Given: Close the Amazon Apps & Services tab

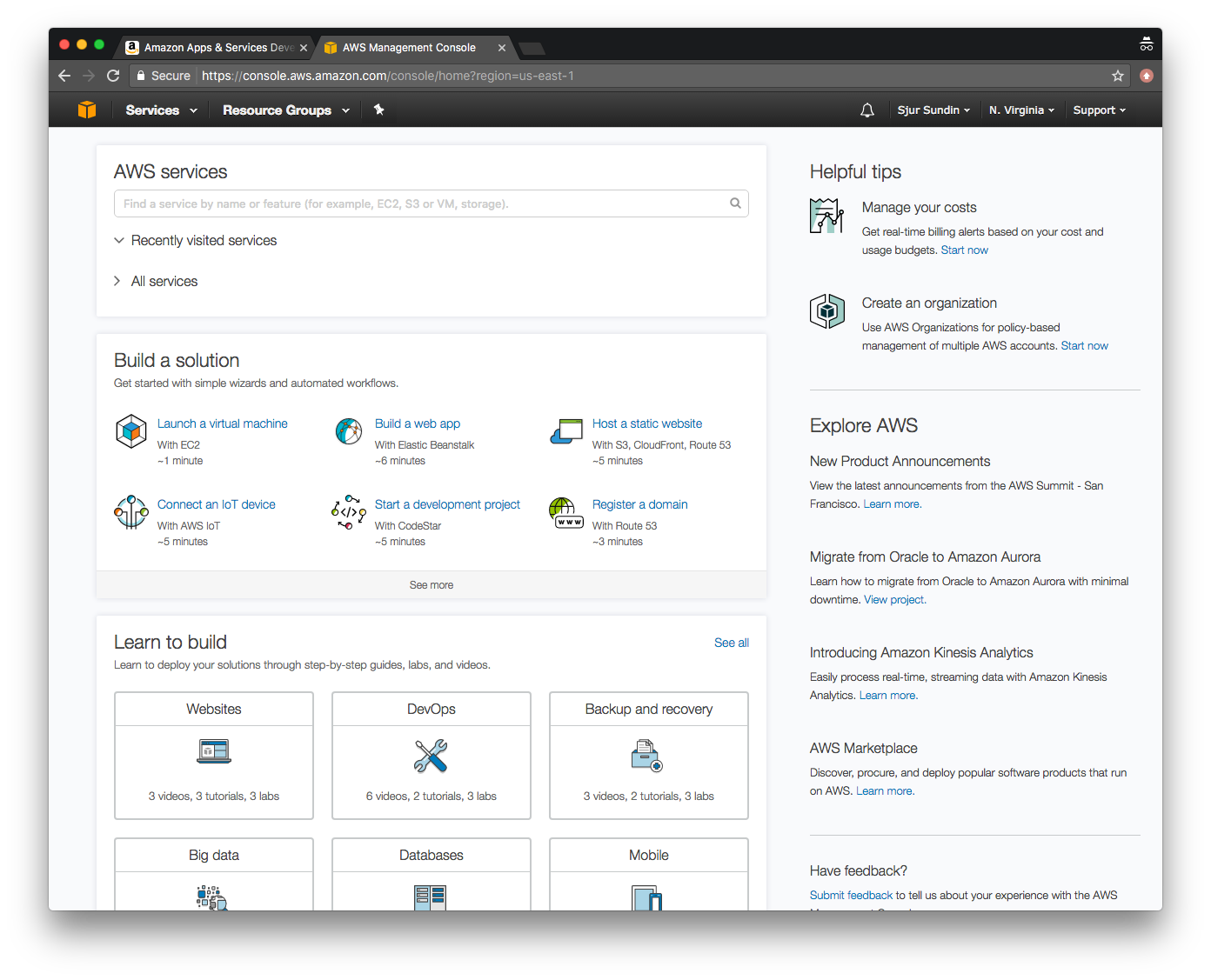Looking at the screenshot, I should (304, 48).
